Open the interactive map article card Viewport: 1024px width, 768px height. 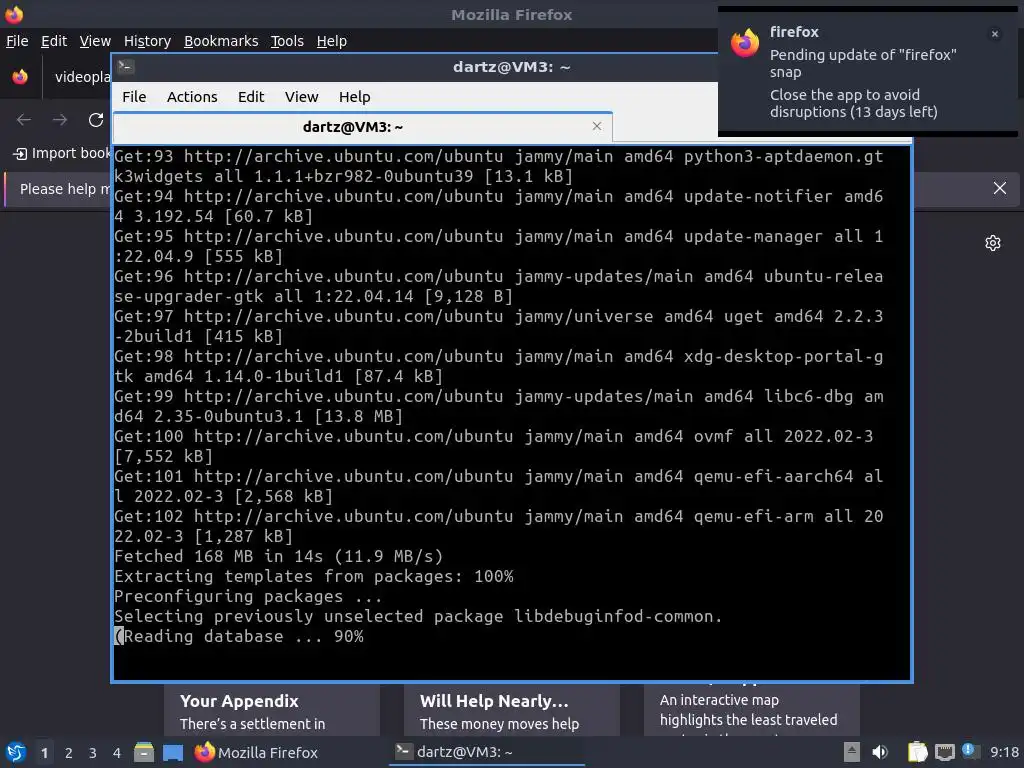pyautogui.click(x=752, y=710)
